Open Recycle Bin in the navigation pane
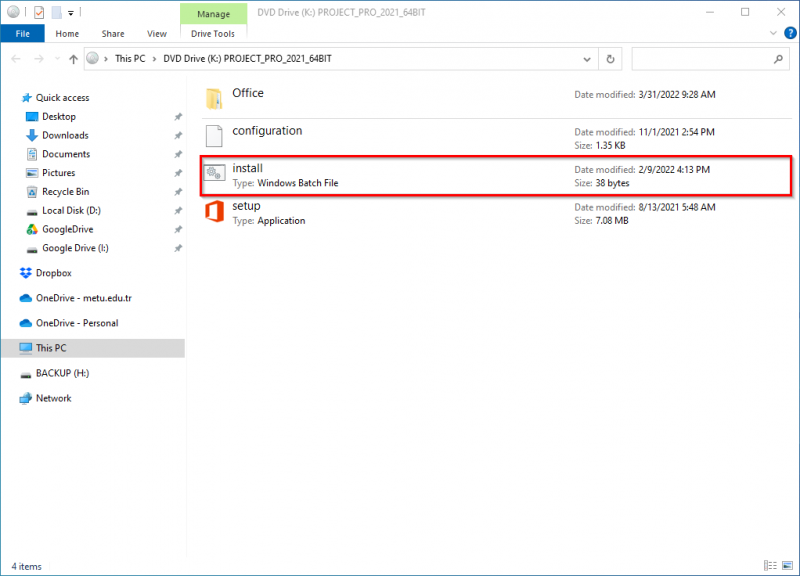 pos(65,192)
